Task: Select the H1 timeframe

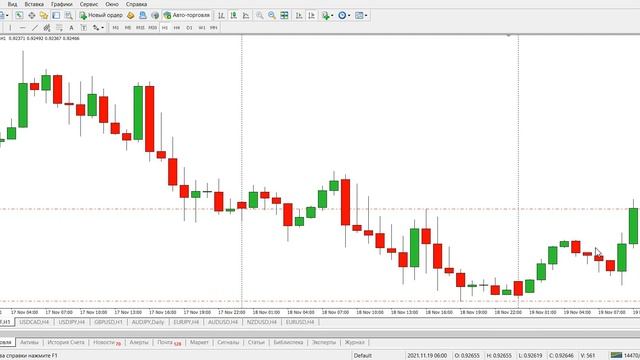Action: coord(164,28)
